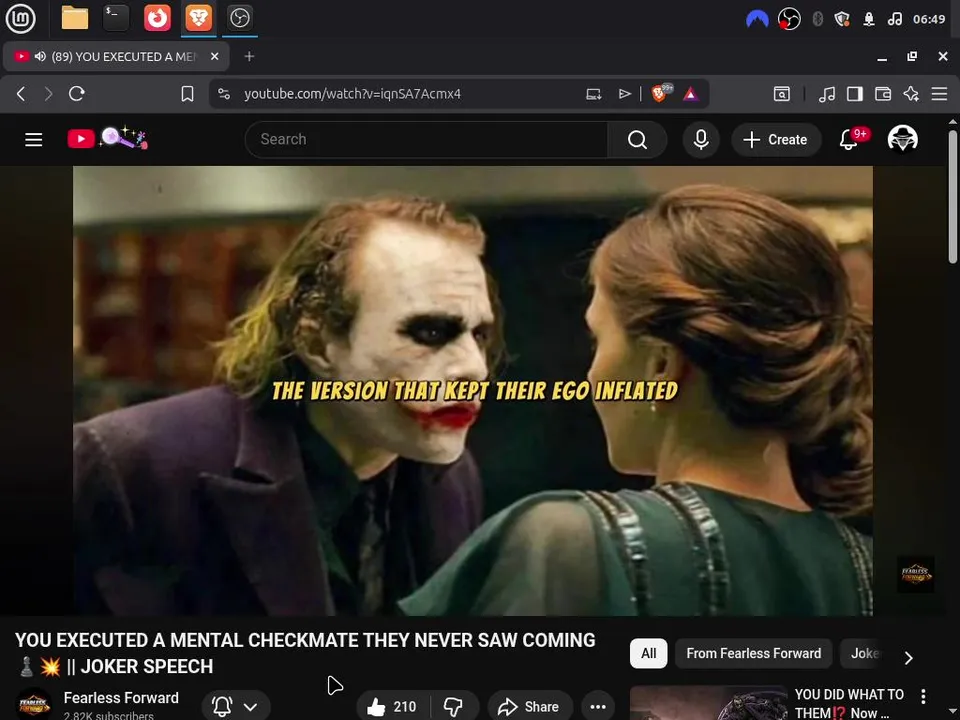Launch the Terminal from the panel
The width and height of the screenshot is (960, 720).
(x=116, y=18)
